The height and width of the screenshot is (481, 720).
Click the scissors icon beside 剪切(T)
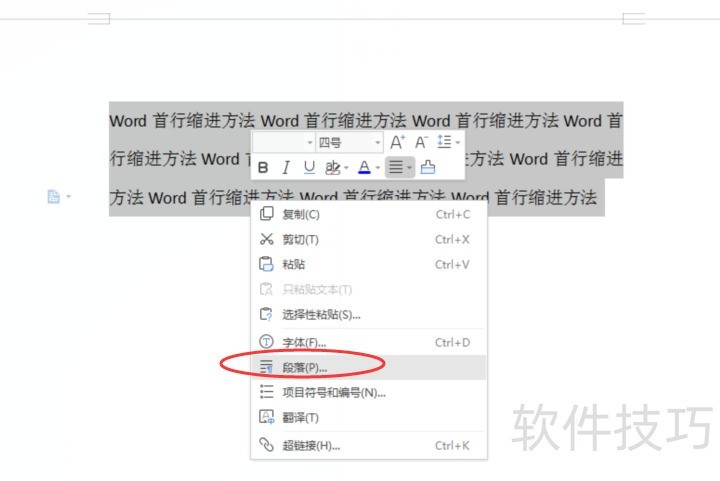pyautogui.click(x=266, y=239)
